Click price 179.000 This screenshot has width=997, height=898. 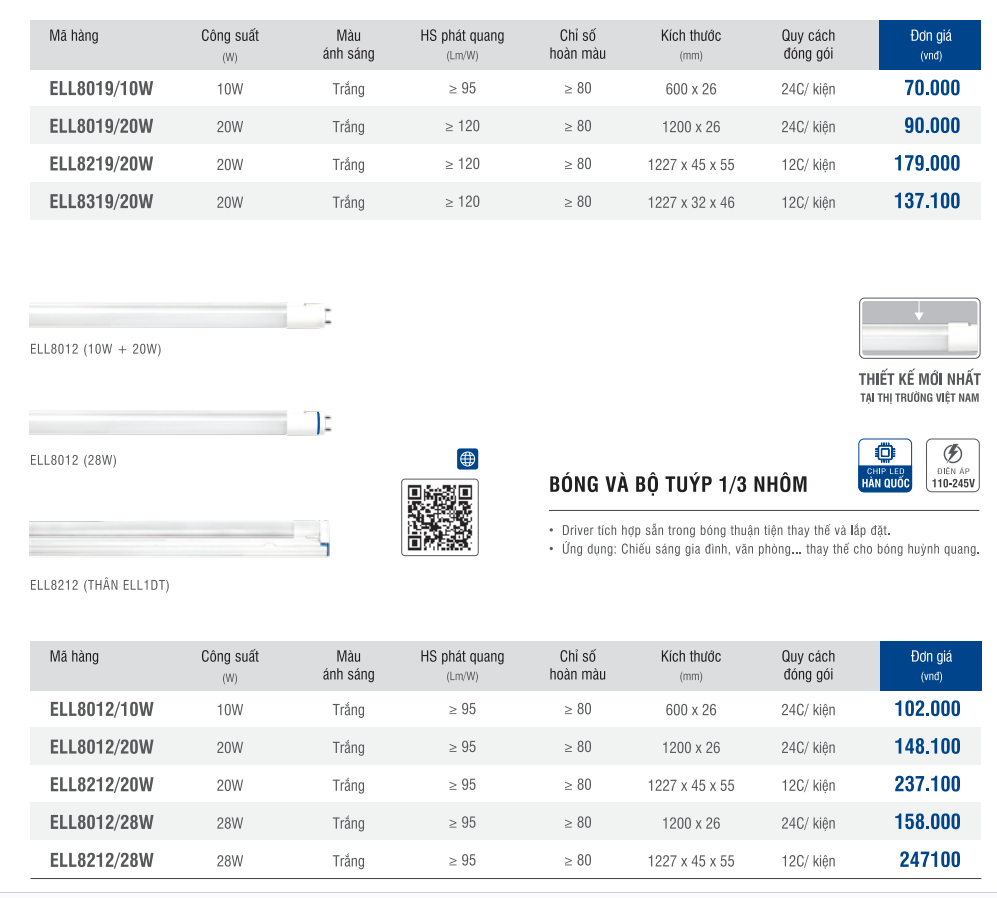click(927, 163)
